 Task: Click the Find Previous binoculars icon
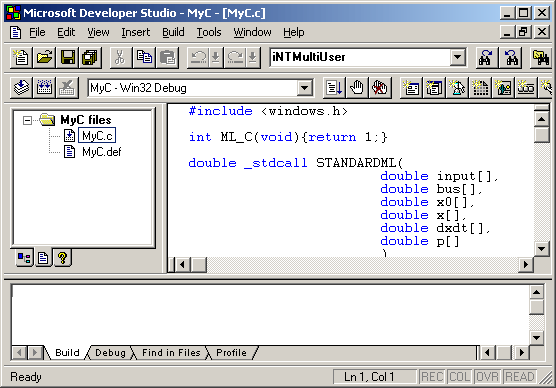[511, 57]
